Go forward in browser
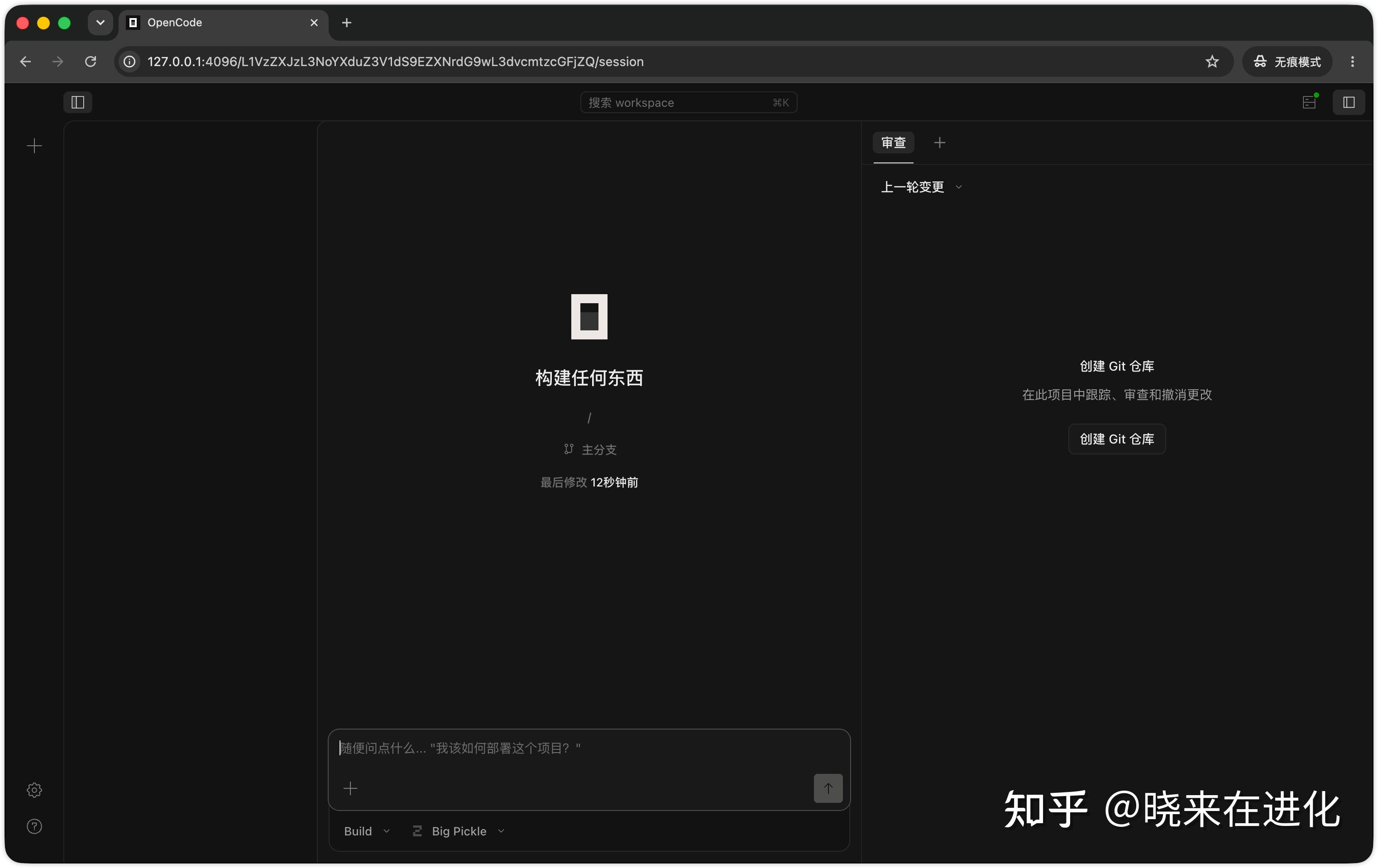 pos(58,61)
